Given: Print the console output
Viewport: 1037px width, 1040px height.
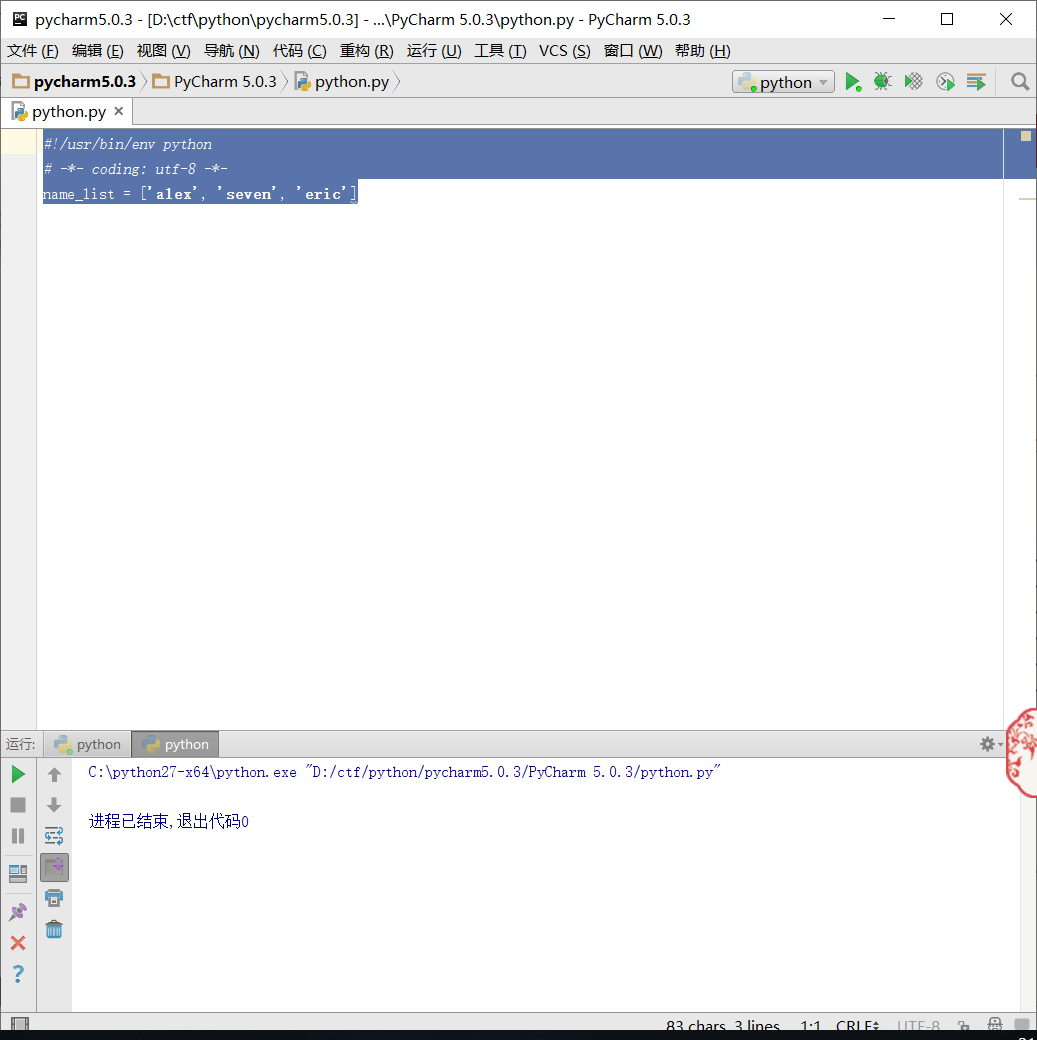Looking at the screenshot, I should [54, 899].
